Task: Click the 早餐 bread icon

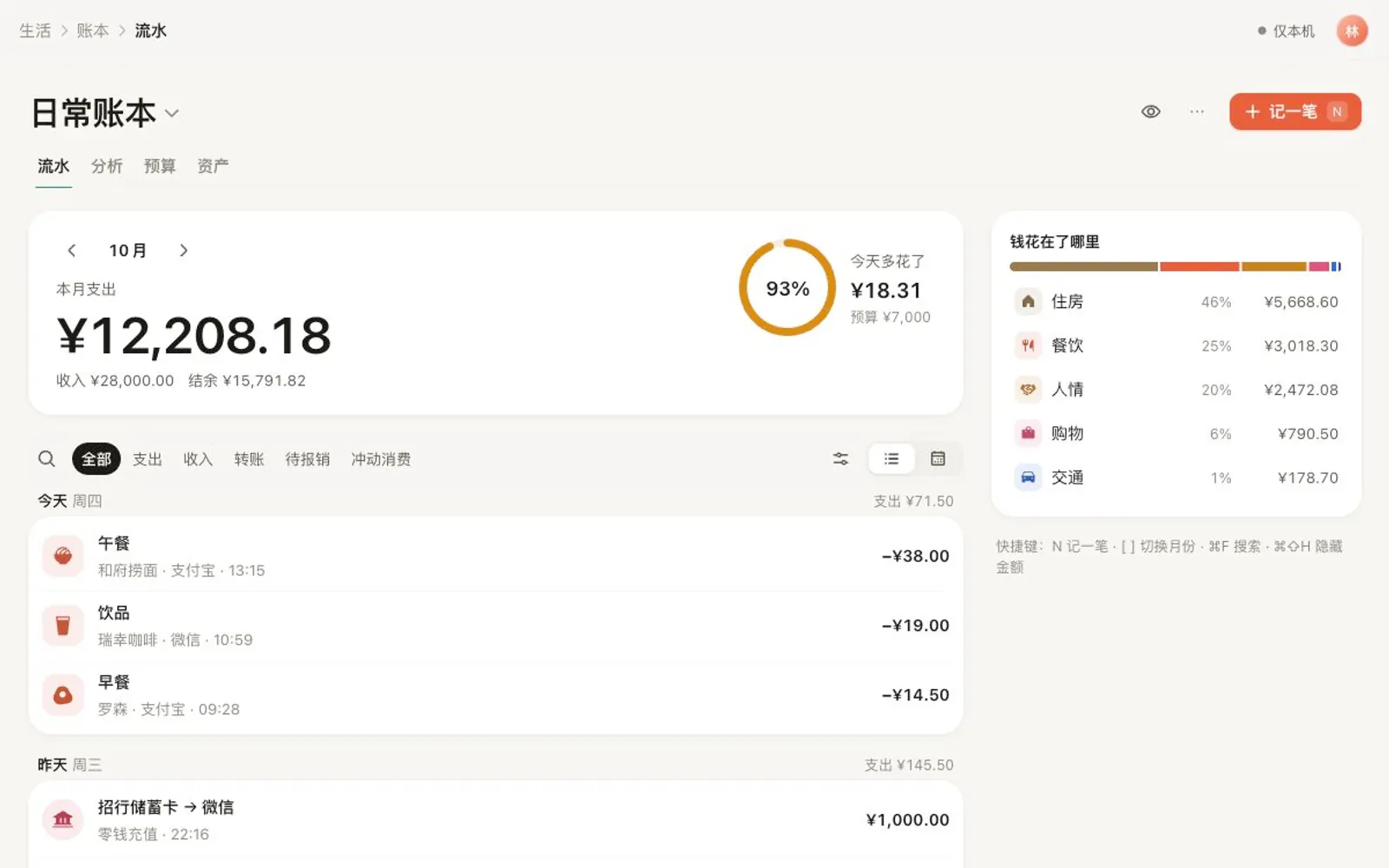Action: pyautogui.click(x=63, y=694)
